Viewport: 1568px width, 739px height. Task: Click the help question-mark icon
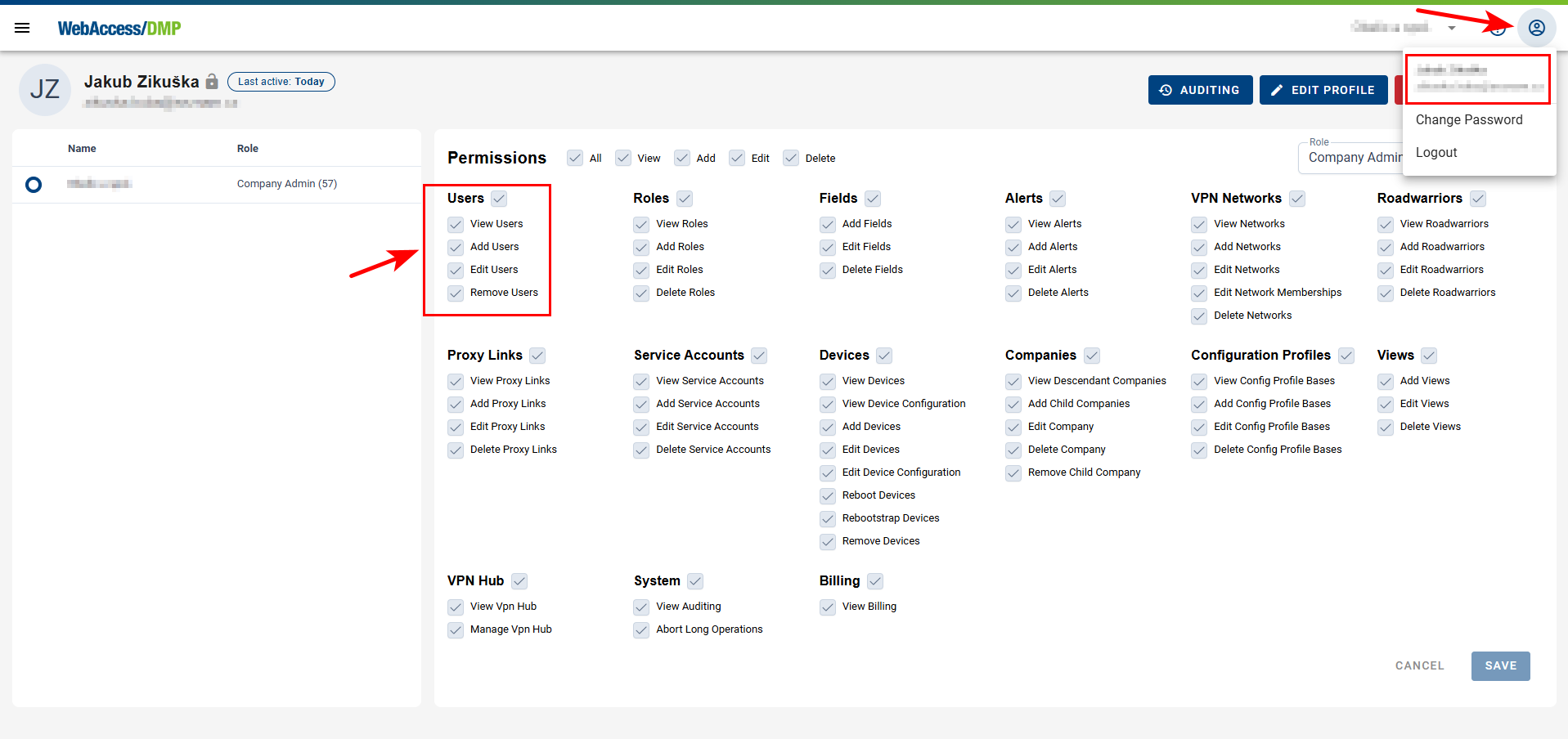tap(1497, 27)
